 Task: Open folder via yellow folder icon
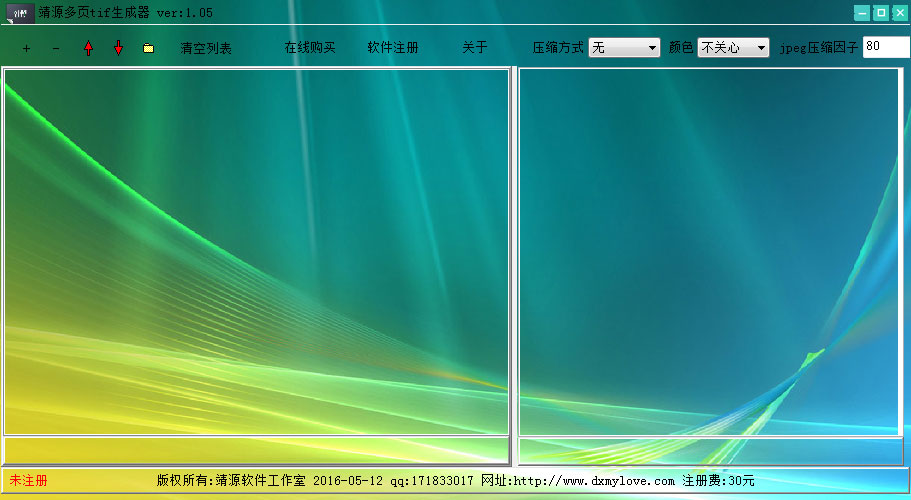click(x=148, y=48)
